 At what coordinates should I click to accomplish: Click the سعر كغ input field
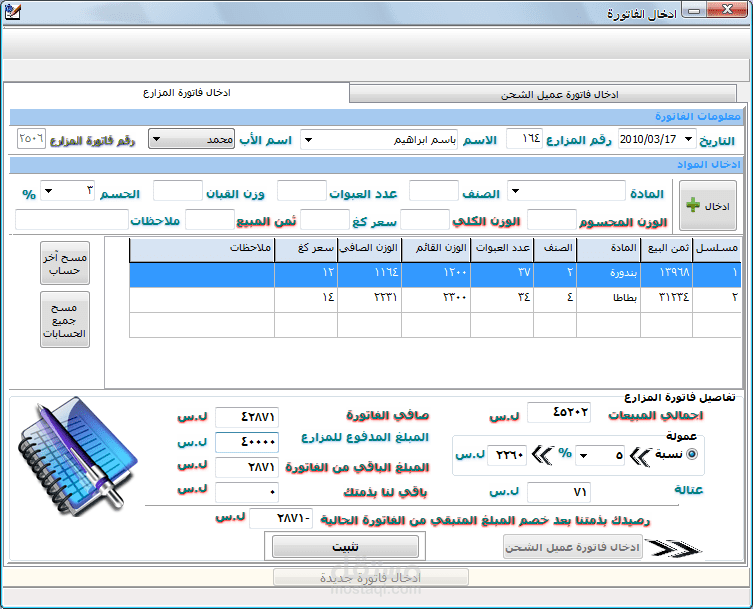pyautogui.click(x=325, y=219)
